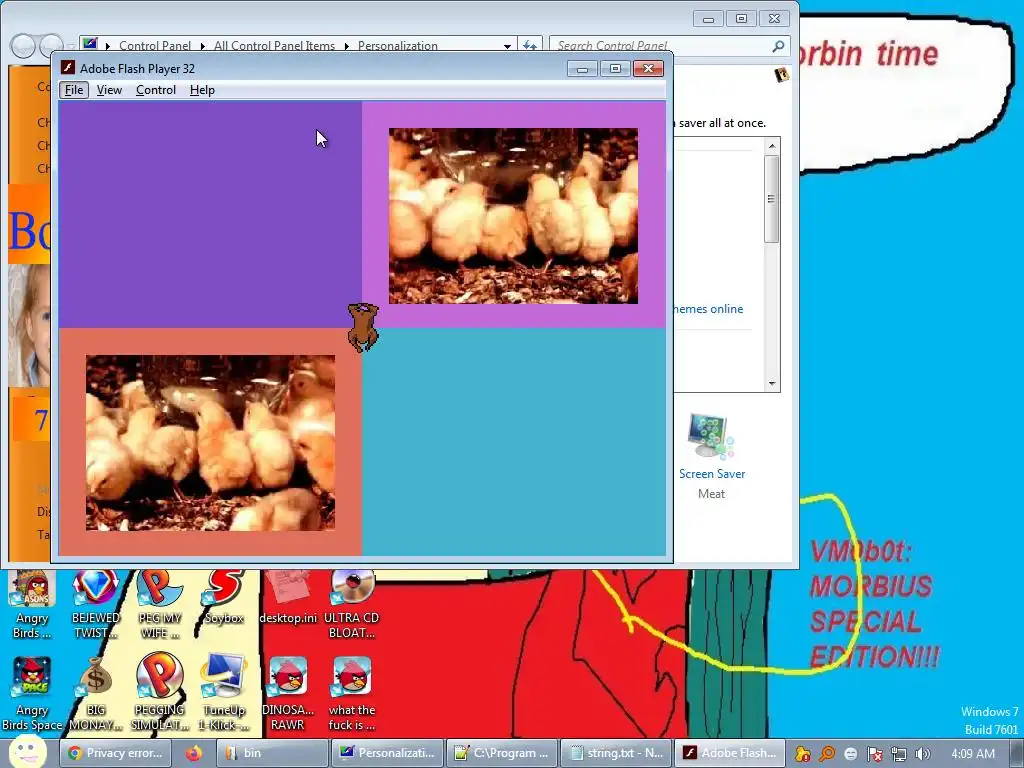Click the magnifier tray icon
The image size is (1024, 768).
click(827, 754)
